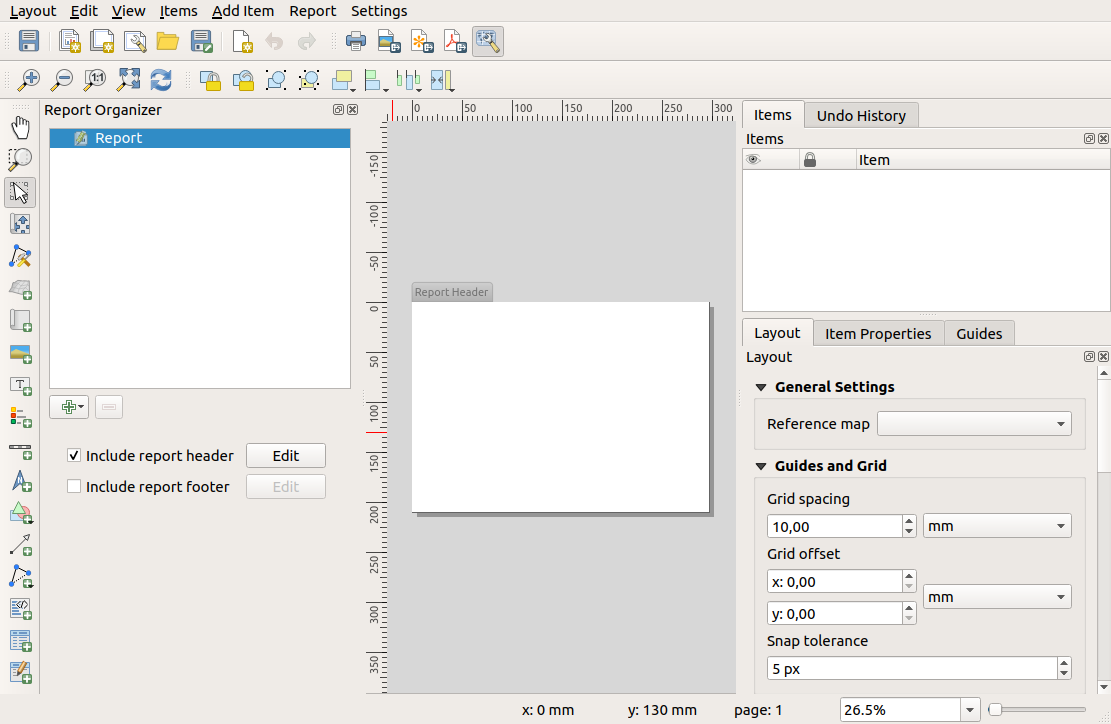The width and height of the screenshot is (1111, 724).
Task: Click the Grid spacing value field
Action: [833, 526]
